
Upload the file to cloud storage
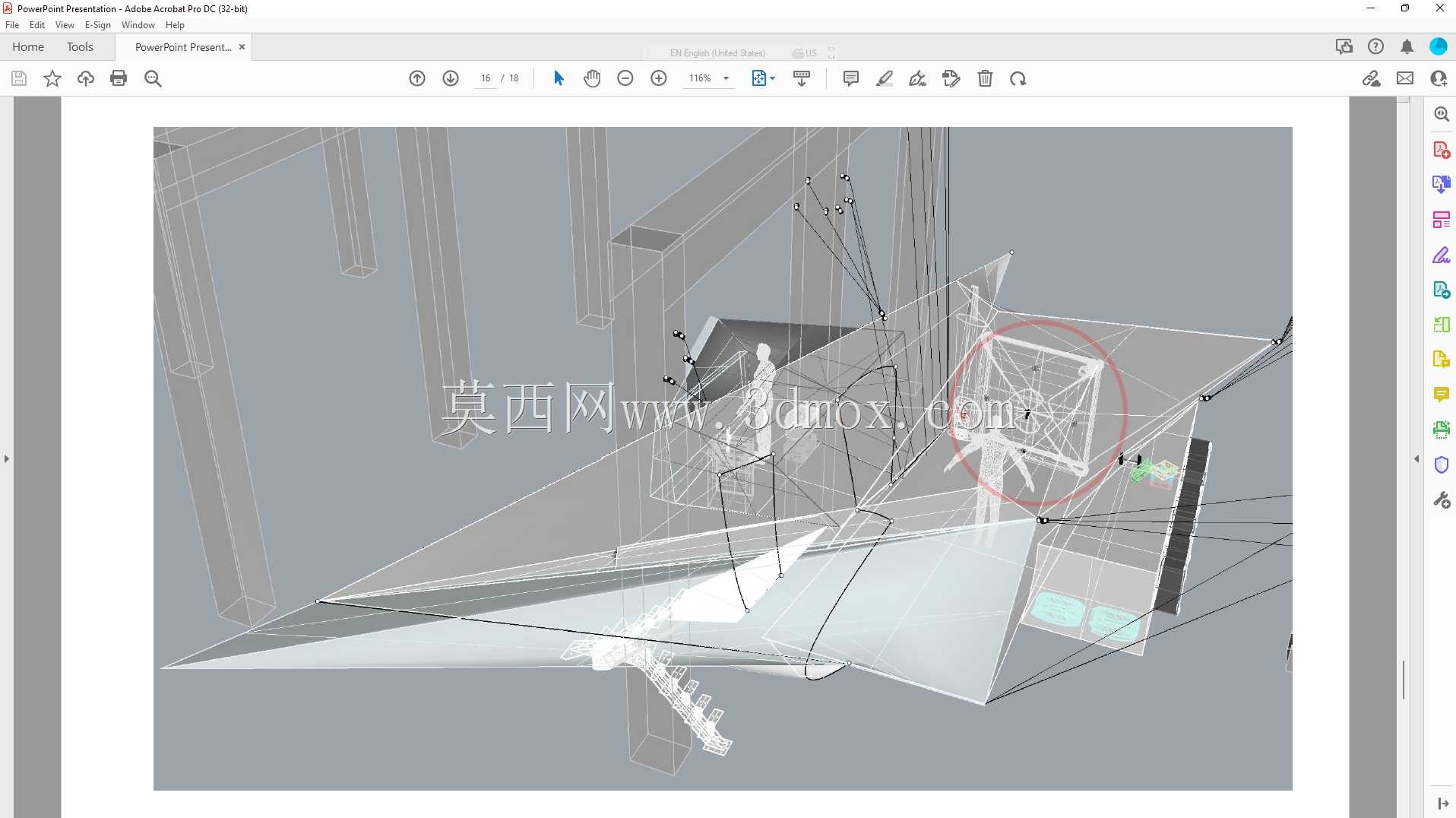[86, 78]
